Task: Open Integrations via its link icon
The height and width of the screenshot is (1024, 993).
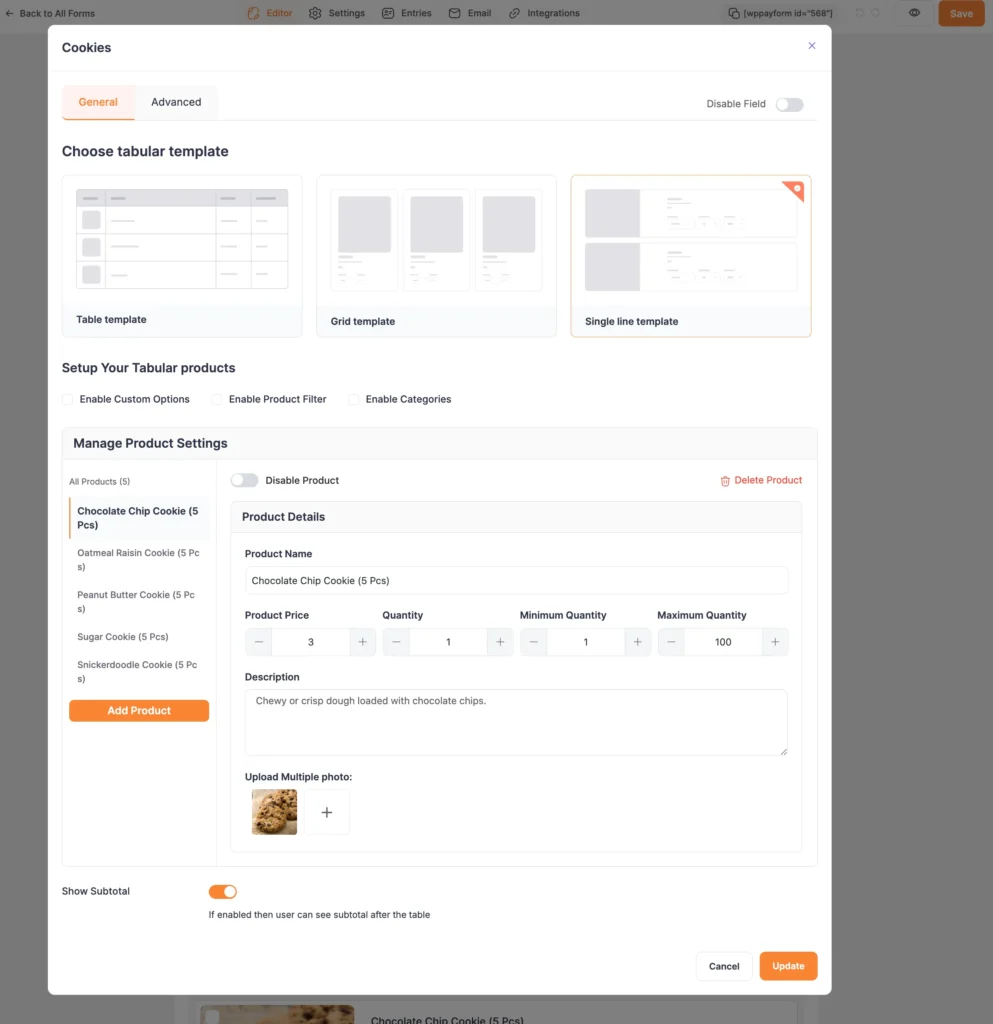Action: tap(516, 13)
